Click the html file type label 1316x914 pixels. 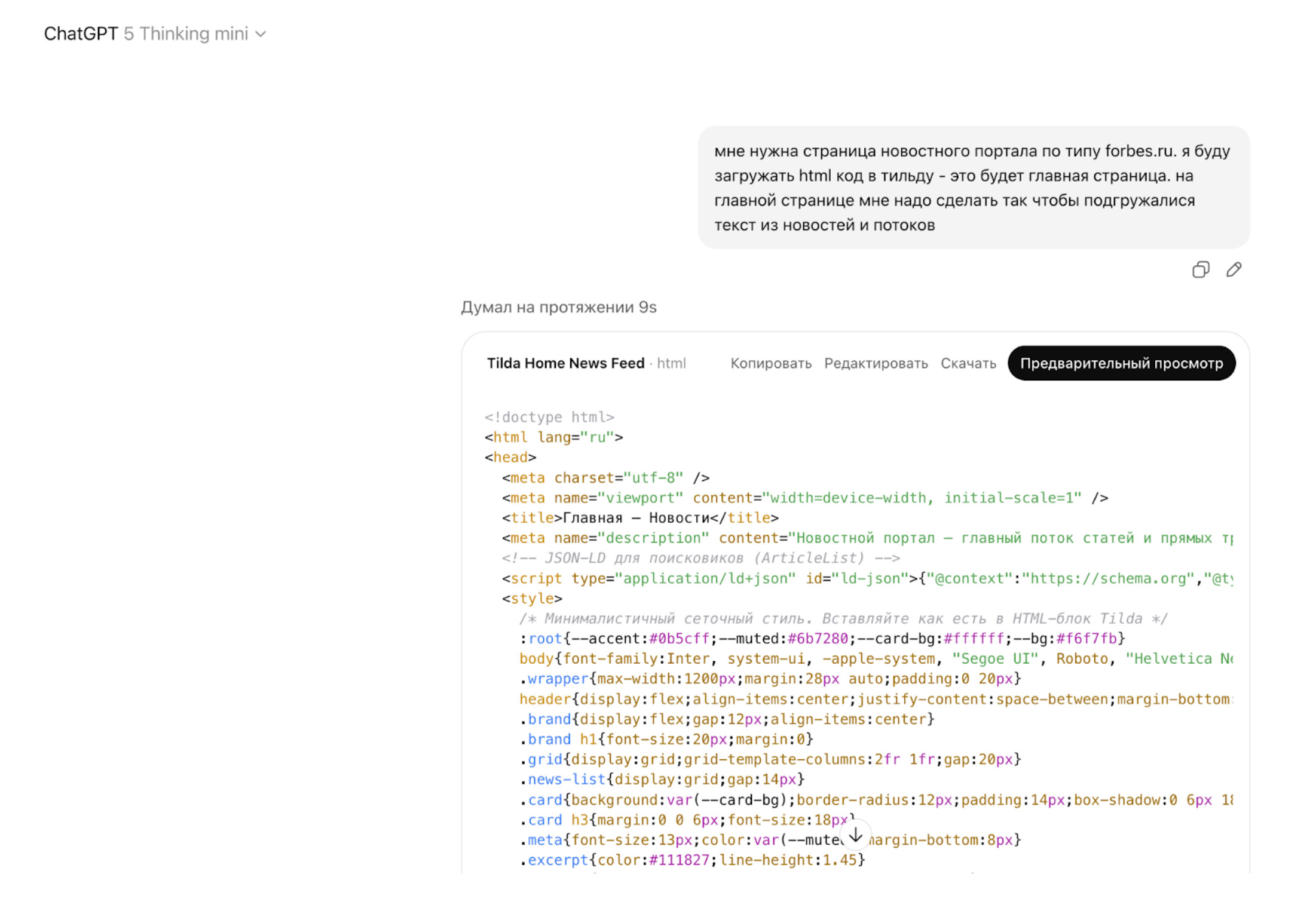671,363
